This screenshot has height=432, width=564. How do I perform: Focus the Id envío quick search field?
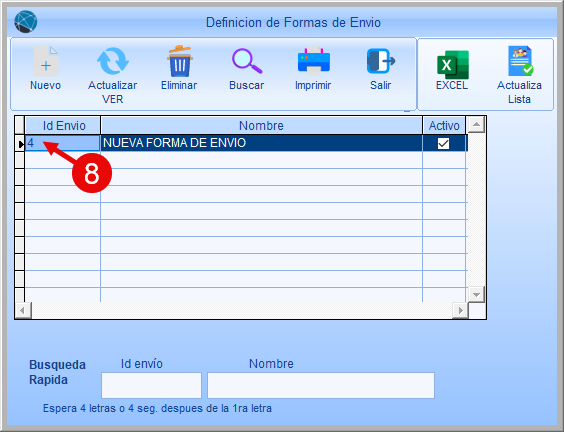(151, 385)
